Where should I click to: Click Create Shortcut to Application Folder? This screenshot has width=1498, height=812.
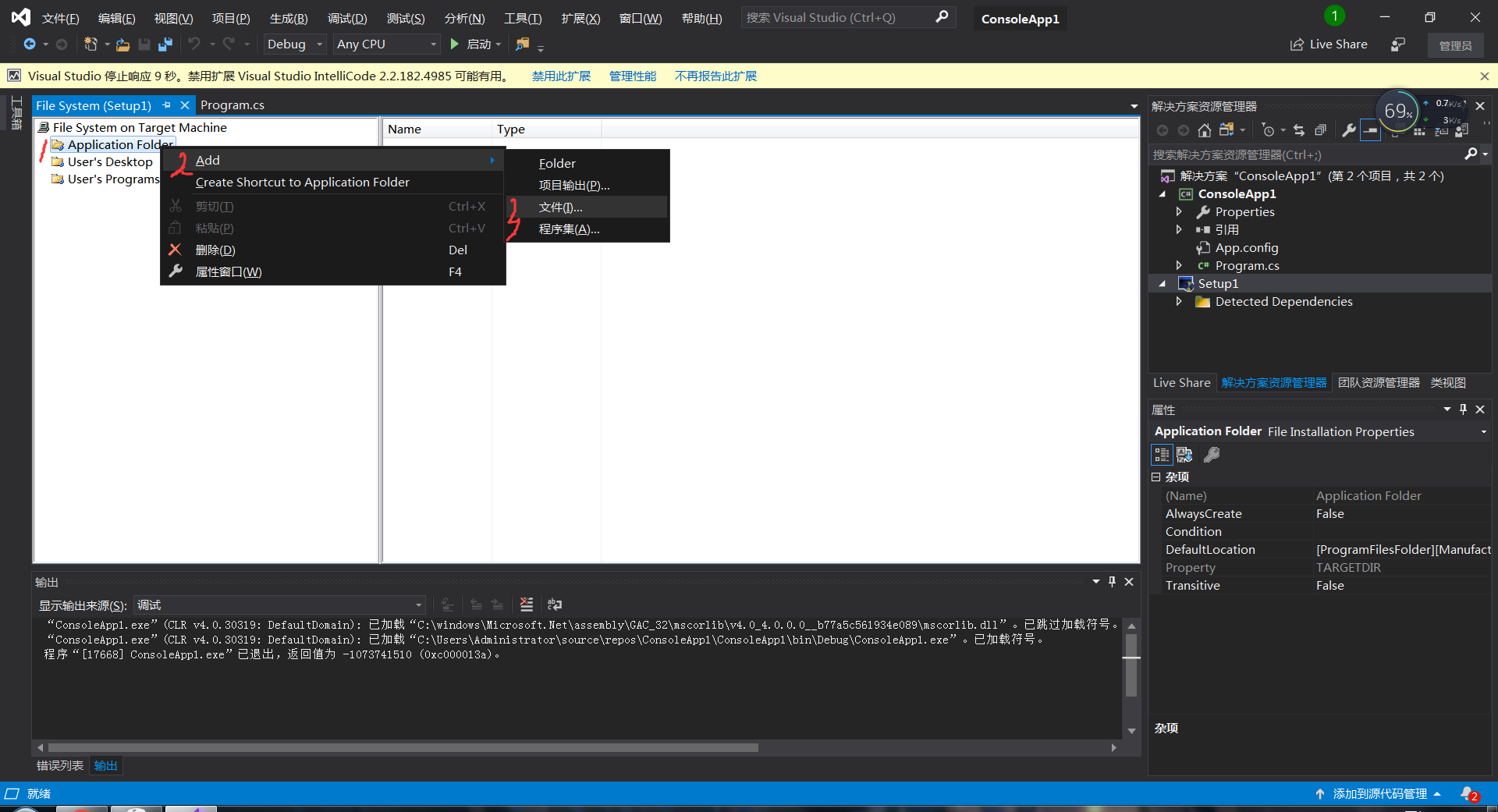pos(333,182)
